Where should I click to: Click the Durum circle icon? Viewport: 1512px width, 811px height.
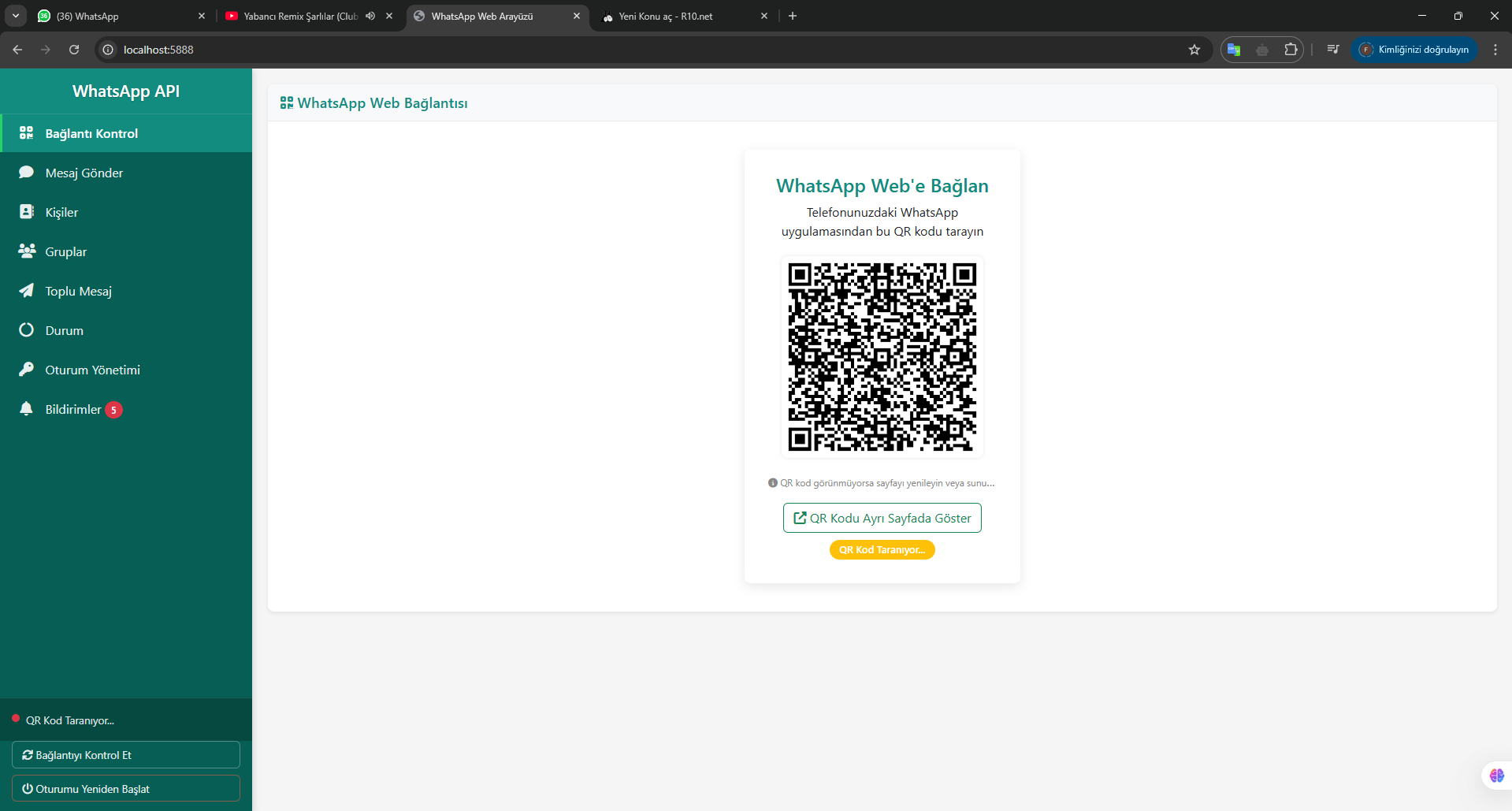pyautogui.click(x=27, y=329)
